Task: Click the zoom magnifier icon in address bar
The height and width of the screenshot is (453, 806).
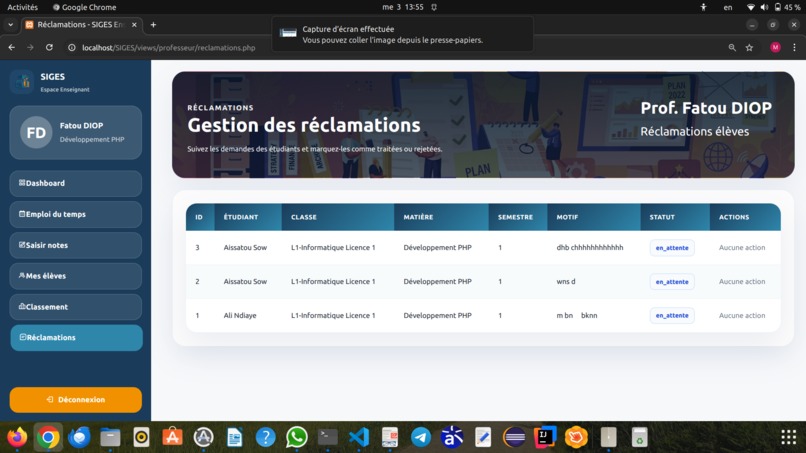Action: pyautogui.click(x=732, y=47)
